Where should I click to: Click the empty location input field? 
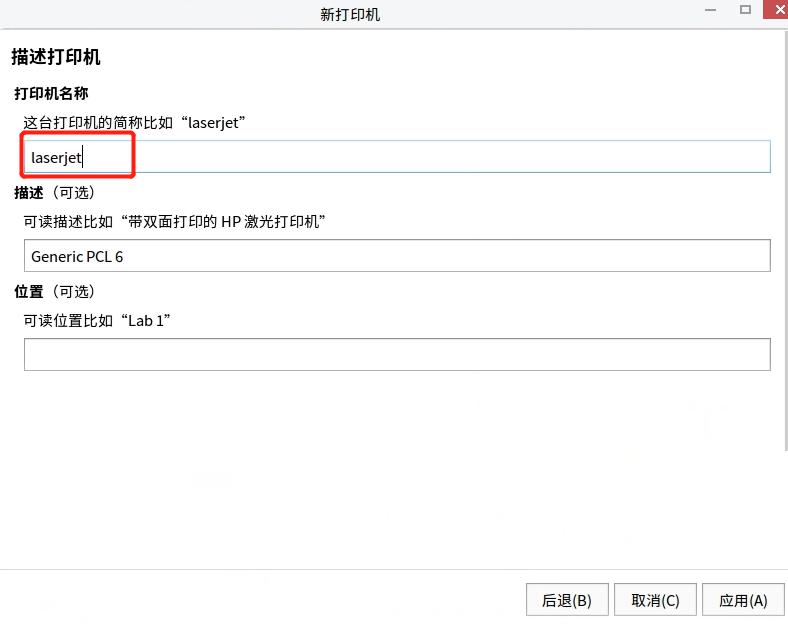pyautogui.click(x=397, y=355)
